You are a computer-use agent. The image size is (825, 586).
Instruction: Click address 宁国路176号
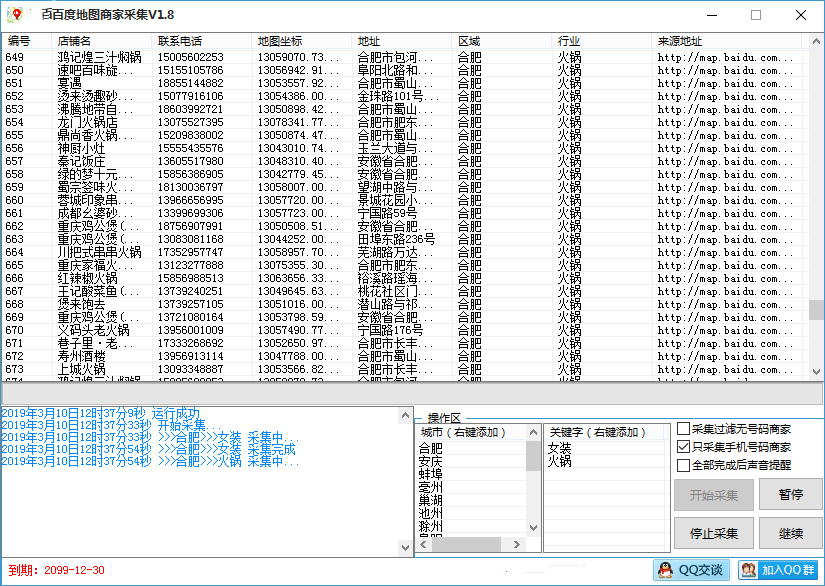pos(390,330)
